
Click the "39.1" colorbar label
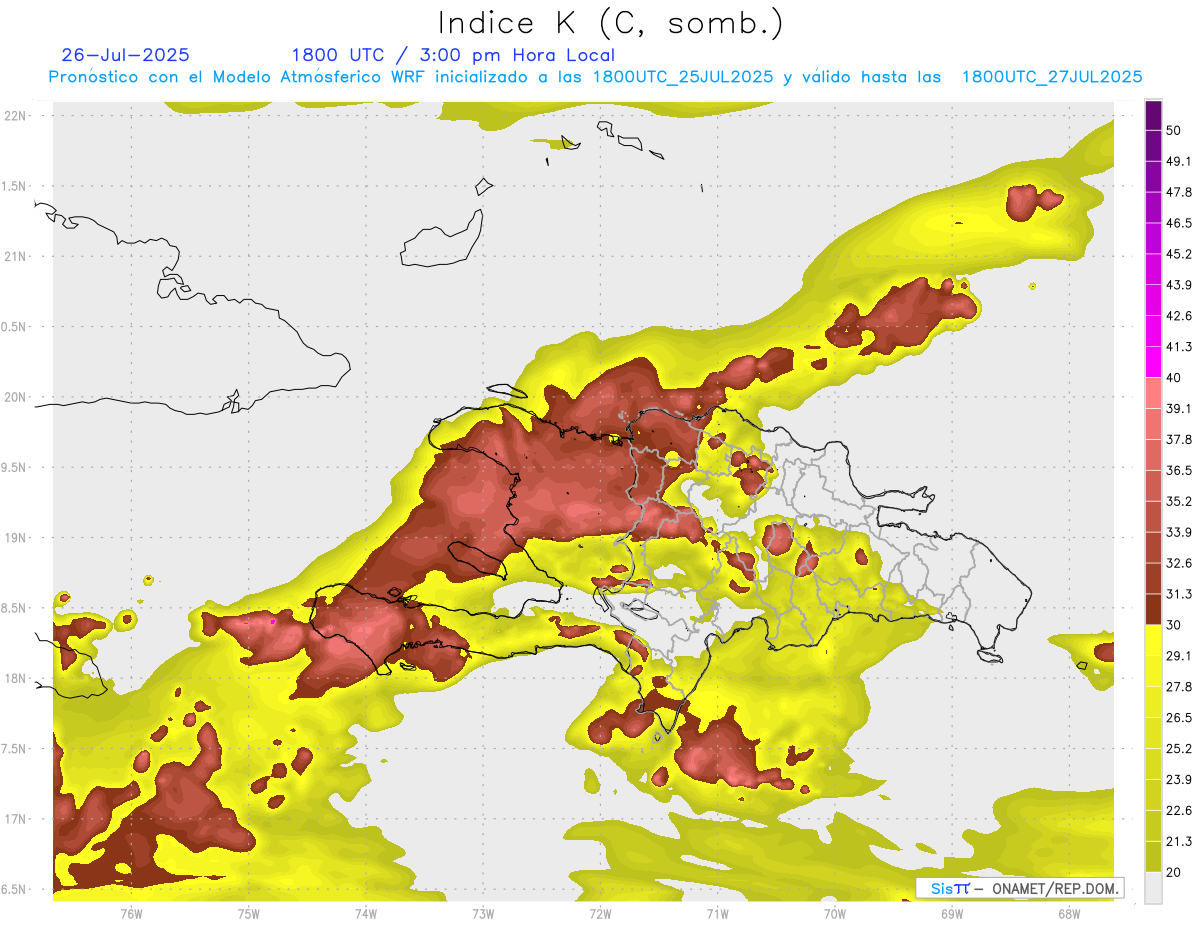(x=1179, y=408)
